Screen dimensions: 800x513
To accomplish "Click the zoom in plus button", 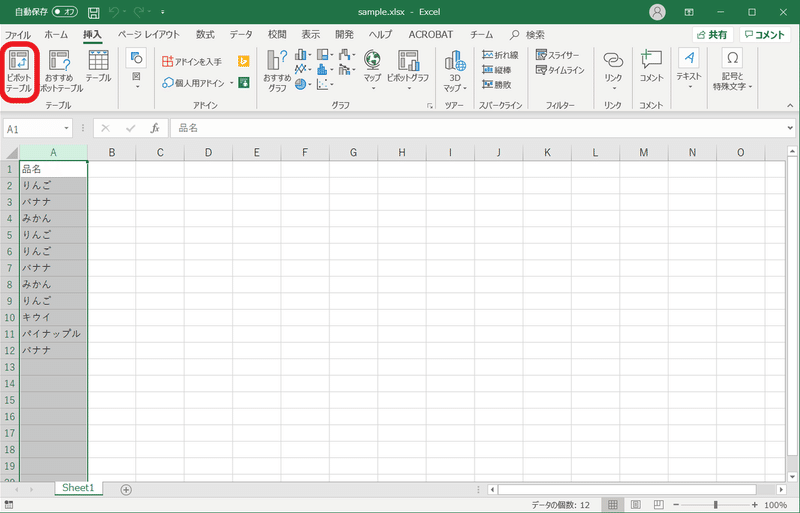I will (755, 505).
